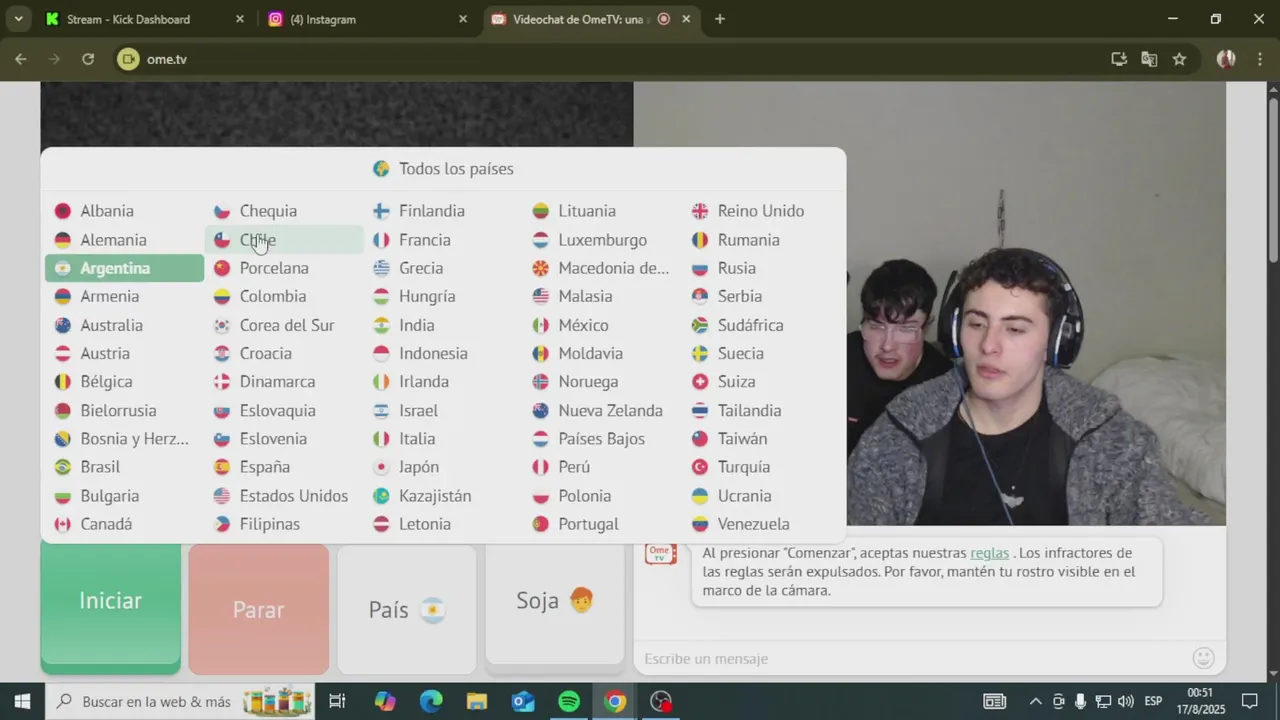Close the Instagram tab

coord(463,19)
